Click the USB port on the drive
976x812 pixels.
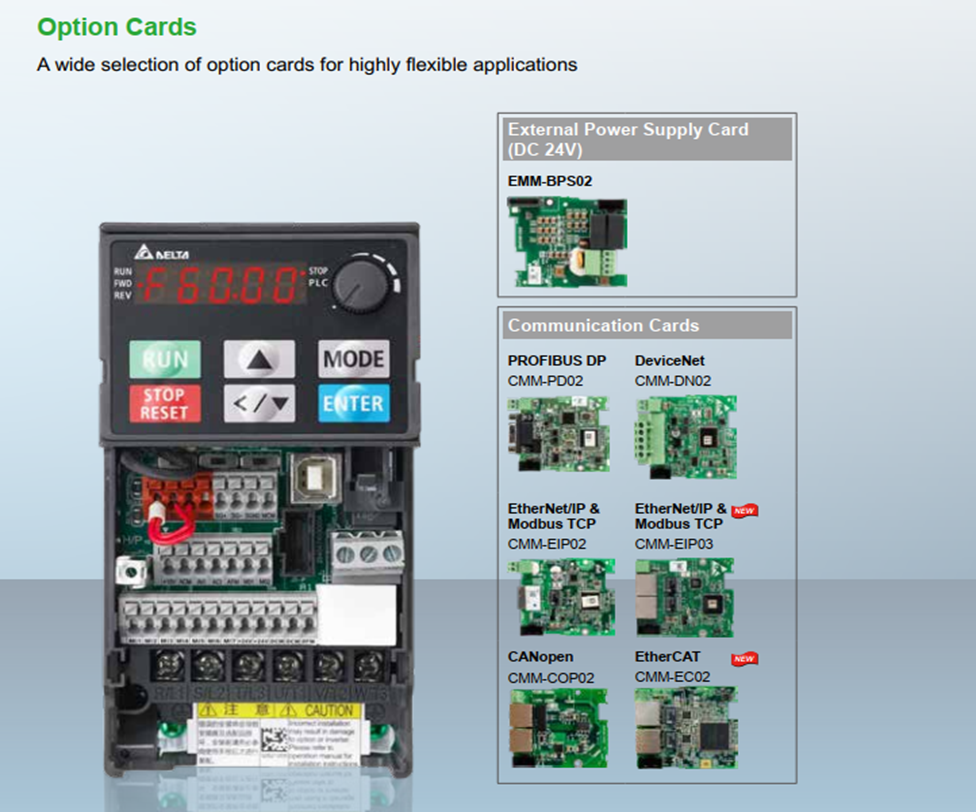coord(315,477)
